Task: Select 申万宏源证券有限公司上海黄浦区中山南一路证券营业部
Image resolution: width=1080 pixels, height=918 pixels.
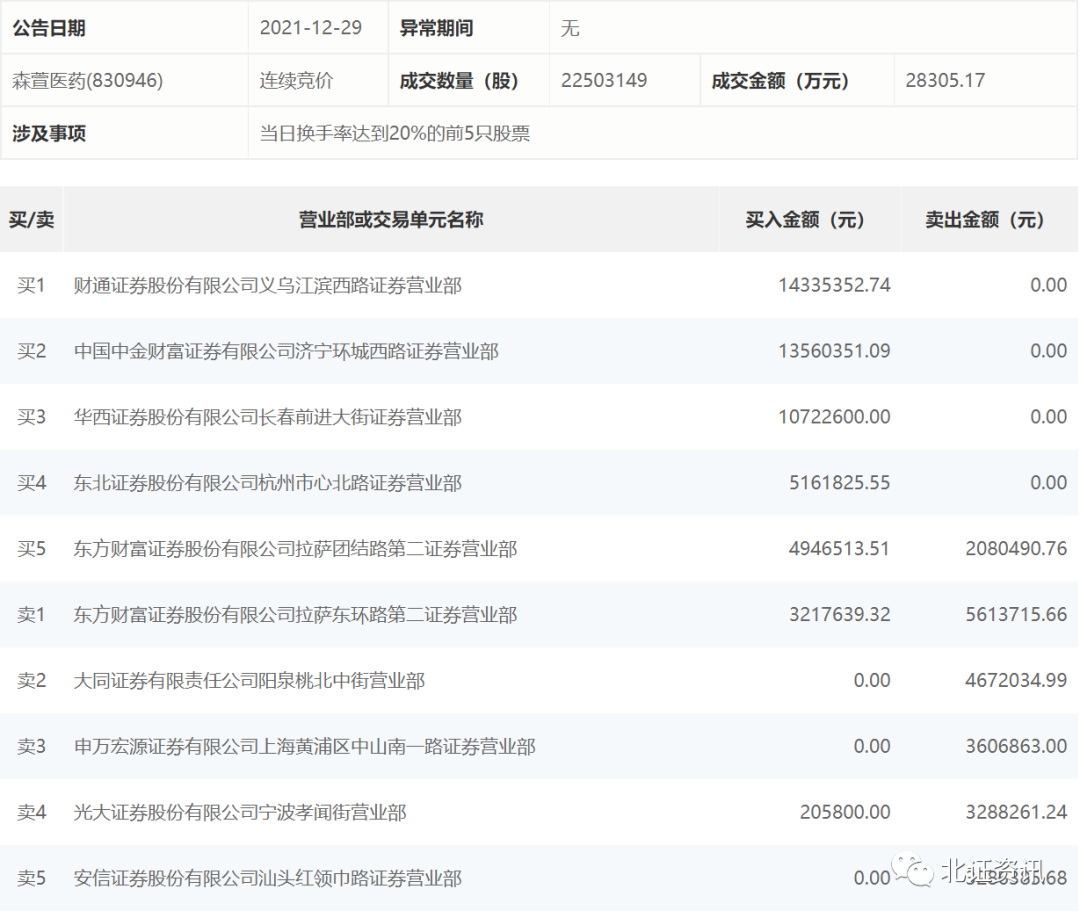Action: [305, 747]
